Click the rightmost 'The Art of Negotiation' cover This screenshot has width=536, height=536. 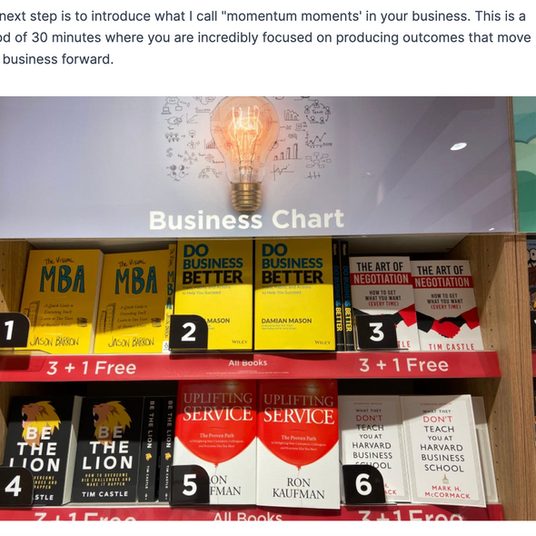446,306
